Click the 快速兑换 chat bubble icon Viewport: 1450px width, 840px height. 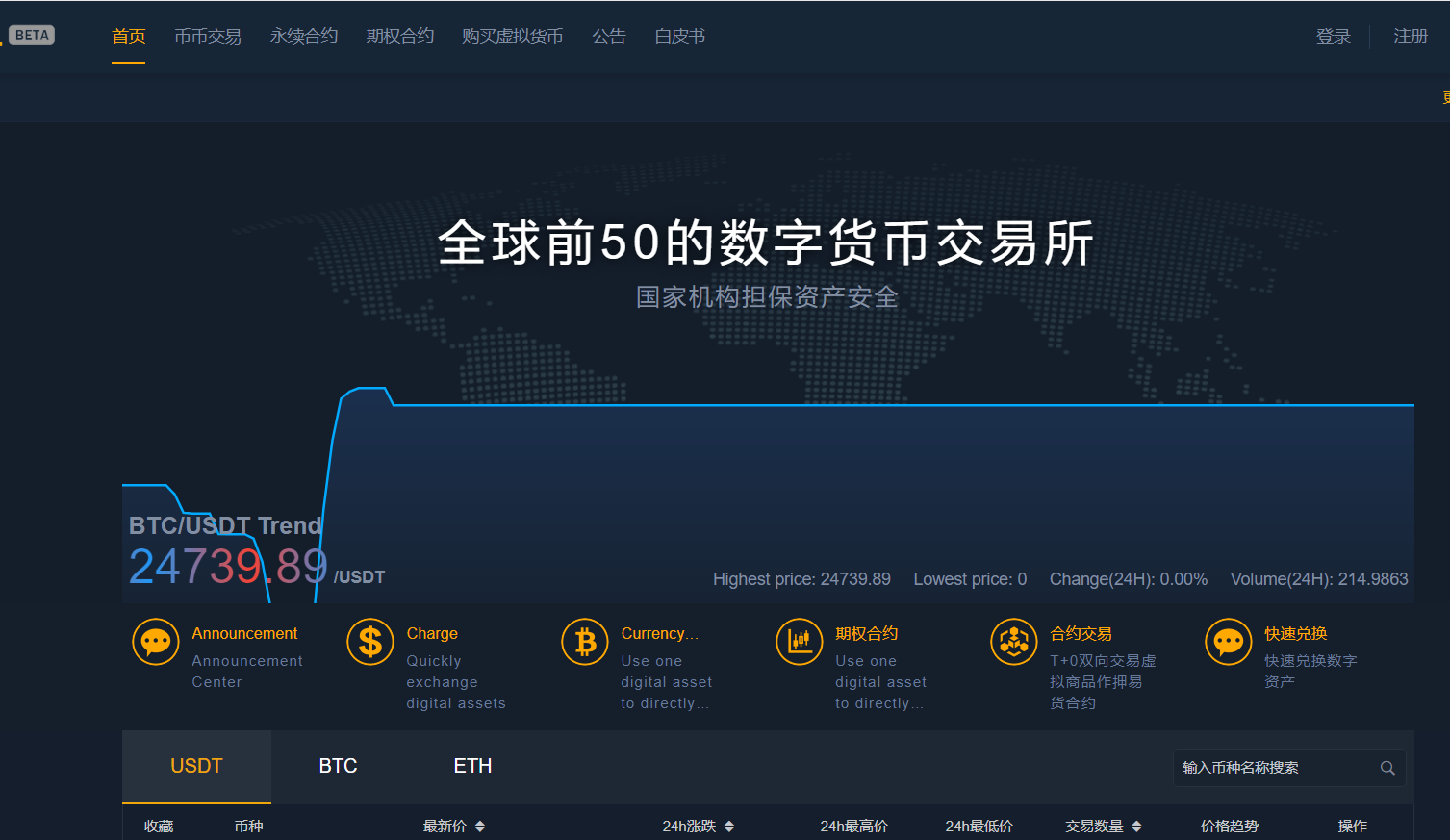pos(1229,642)
